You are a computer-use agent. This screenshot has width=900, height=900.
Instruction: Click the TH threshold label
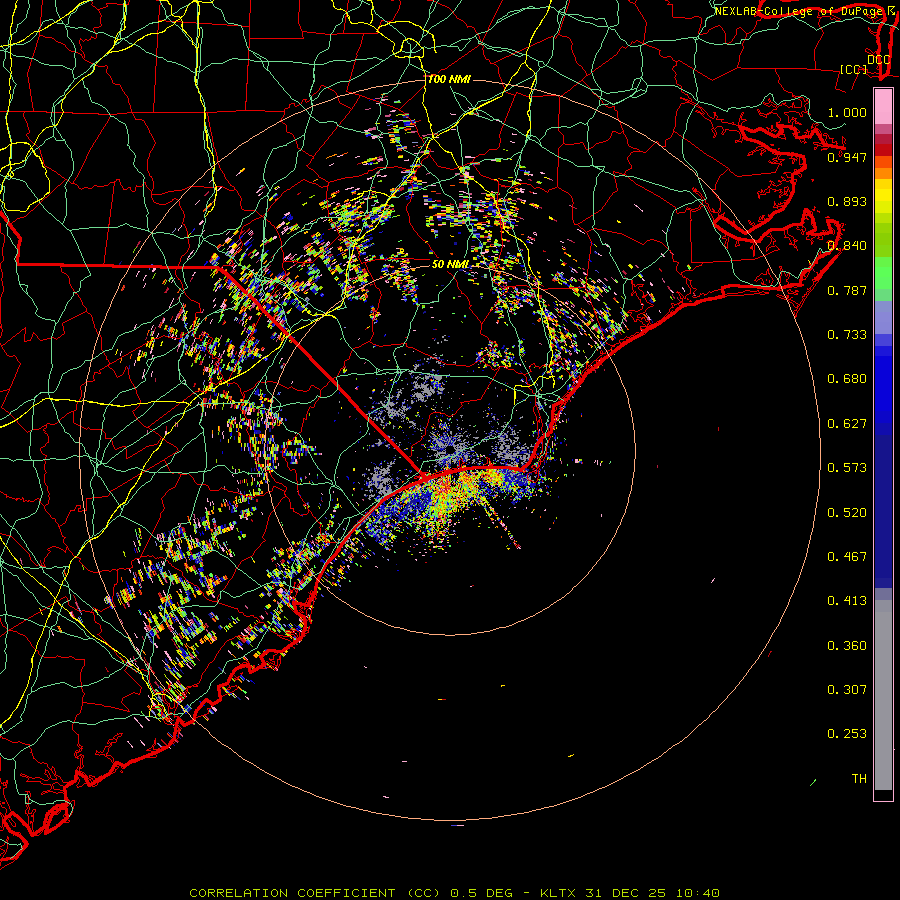tap(859, 779)
